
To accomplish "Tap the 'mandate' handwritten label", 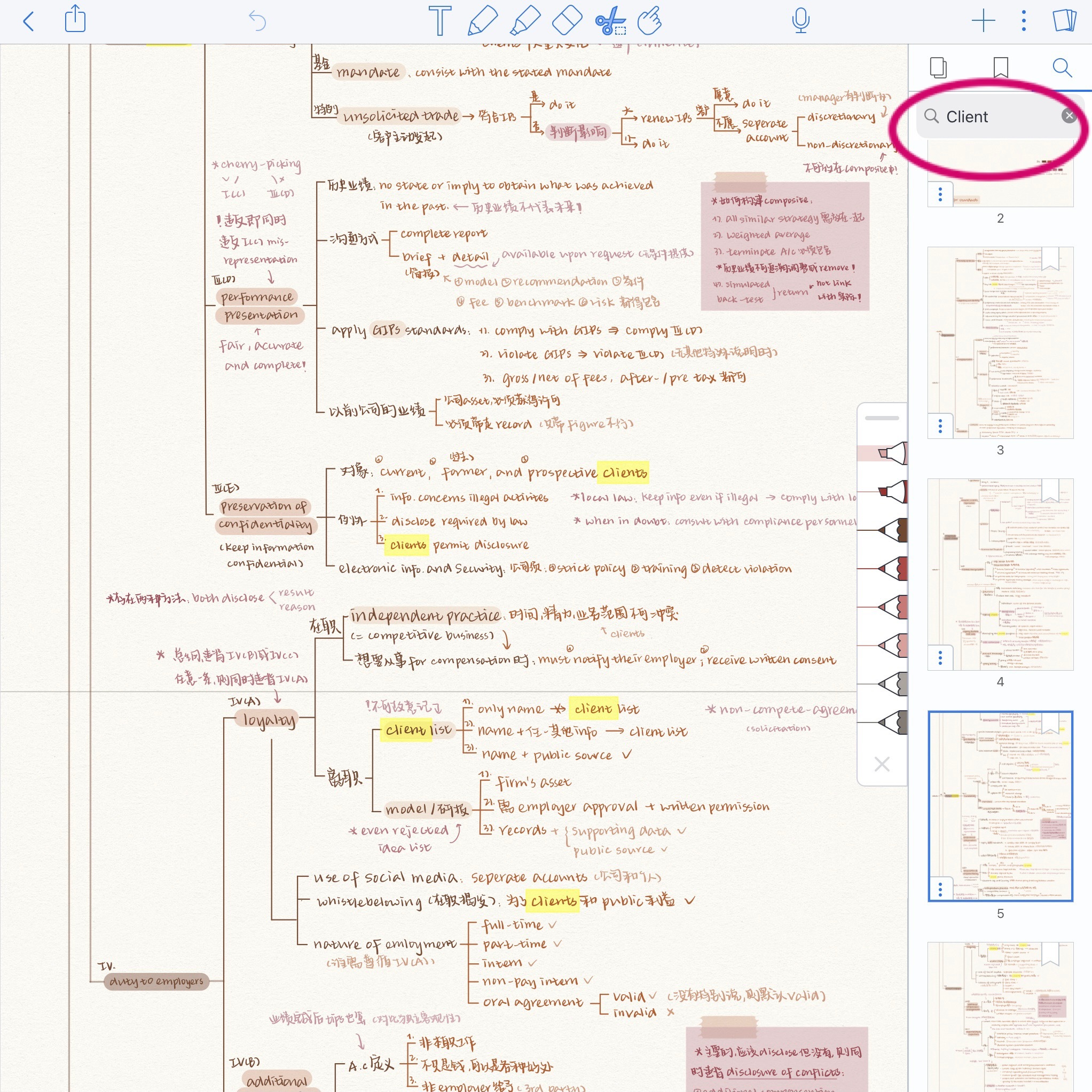I will 367,72.
